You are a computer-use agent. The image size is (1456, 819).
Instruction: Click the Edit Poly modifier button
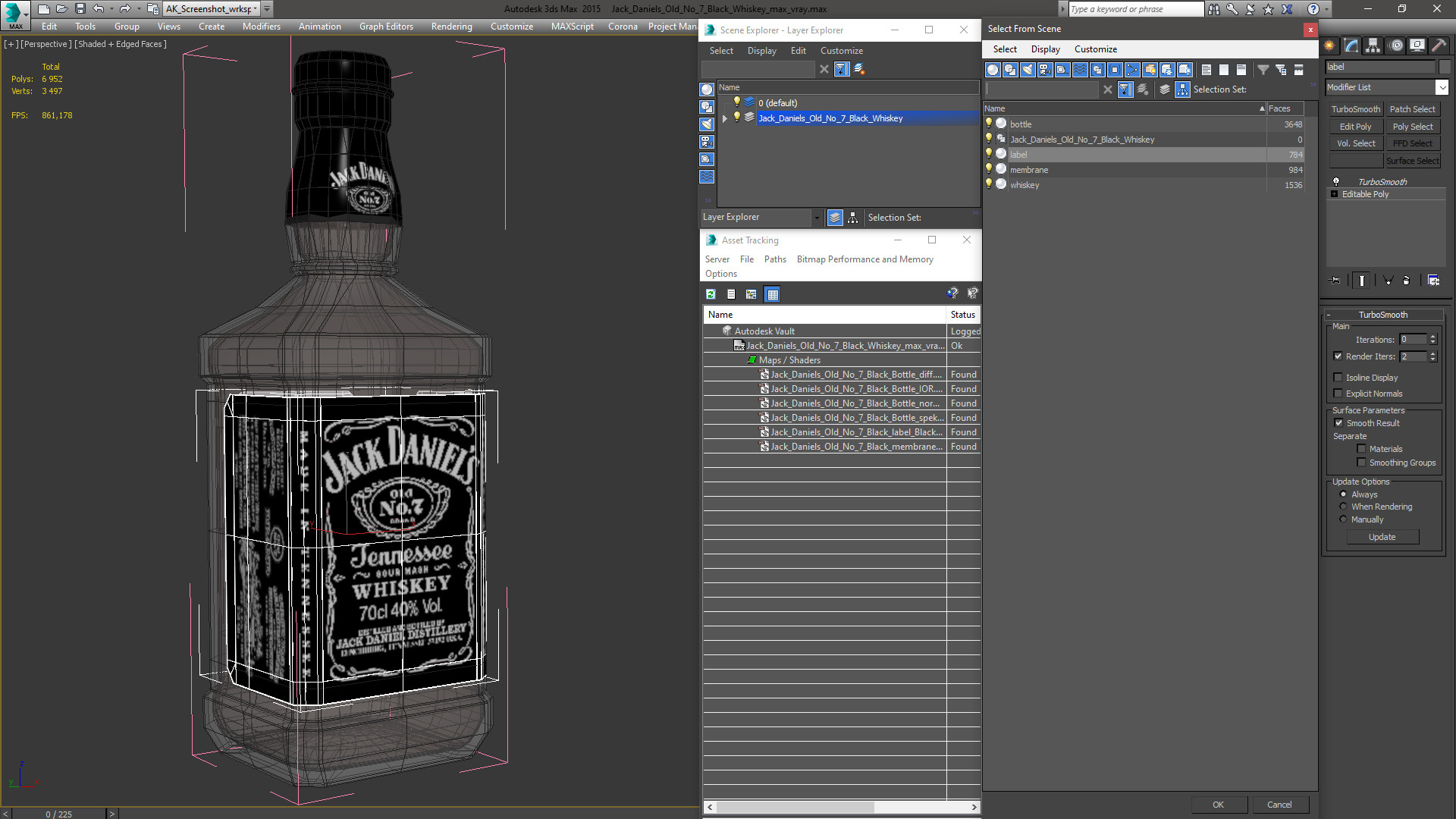[1355, 127]
